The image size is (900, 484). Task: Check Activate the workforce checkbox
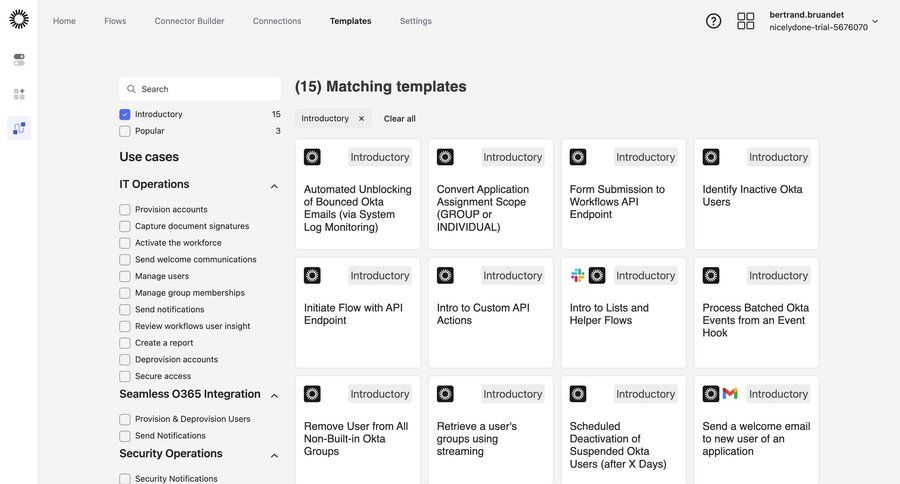pos(125,243)
